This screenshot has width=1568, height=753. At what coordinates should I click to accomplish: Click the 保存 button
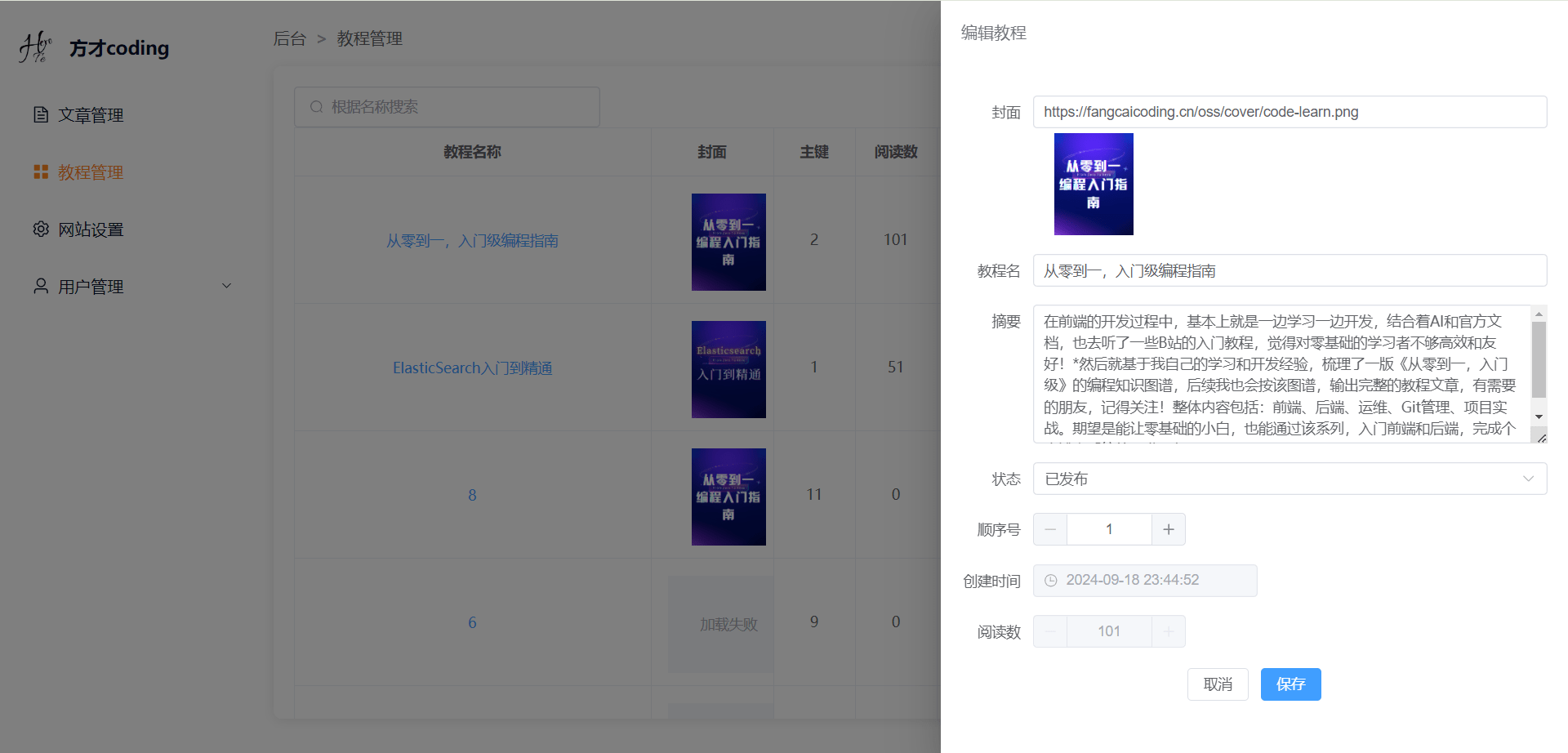1290,684
